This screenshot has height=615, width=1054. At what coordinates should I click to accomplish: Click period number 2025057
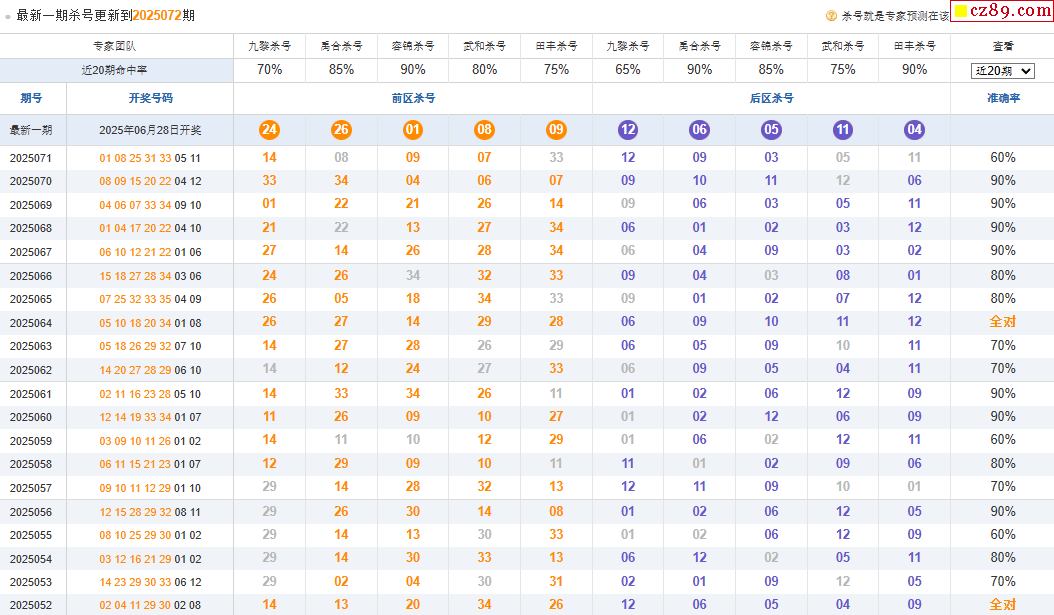(31, 488)
